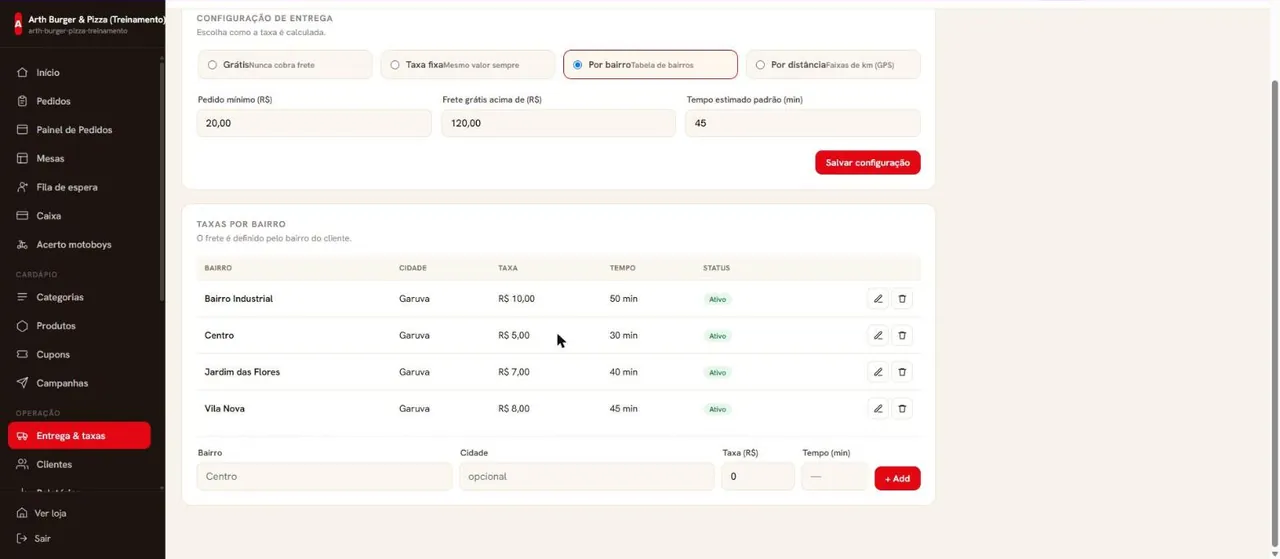The image size is (1280, 559).
Task: Click the Cidade optional field
Action: point(587,476)
